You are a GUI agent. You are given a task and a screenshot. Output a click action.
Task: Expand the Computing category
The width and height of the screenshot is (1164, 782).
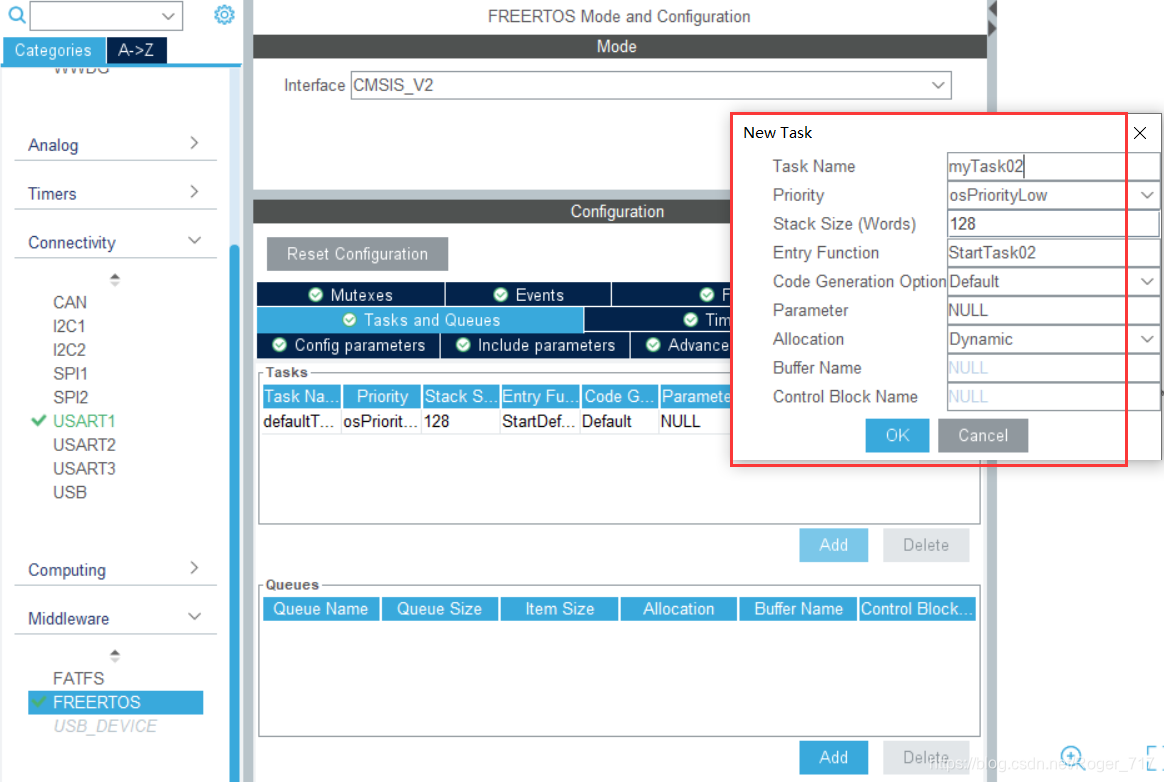point(115,570)
